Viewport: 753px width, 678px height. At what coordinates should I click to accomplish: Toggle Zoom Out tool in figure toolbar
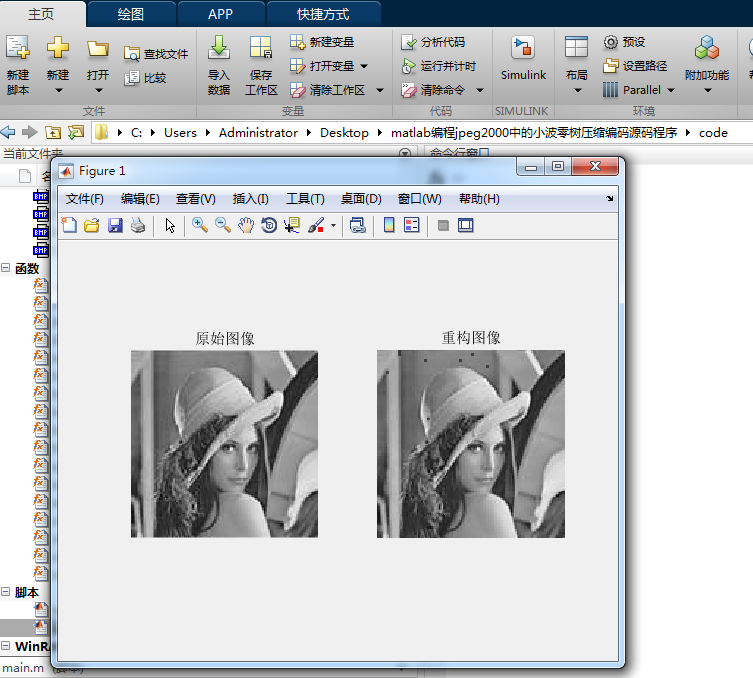pos(223,225)
